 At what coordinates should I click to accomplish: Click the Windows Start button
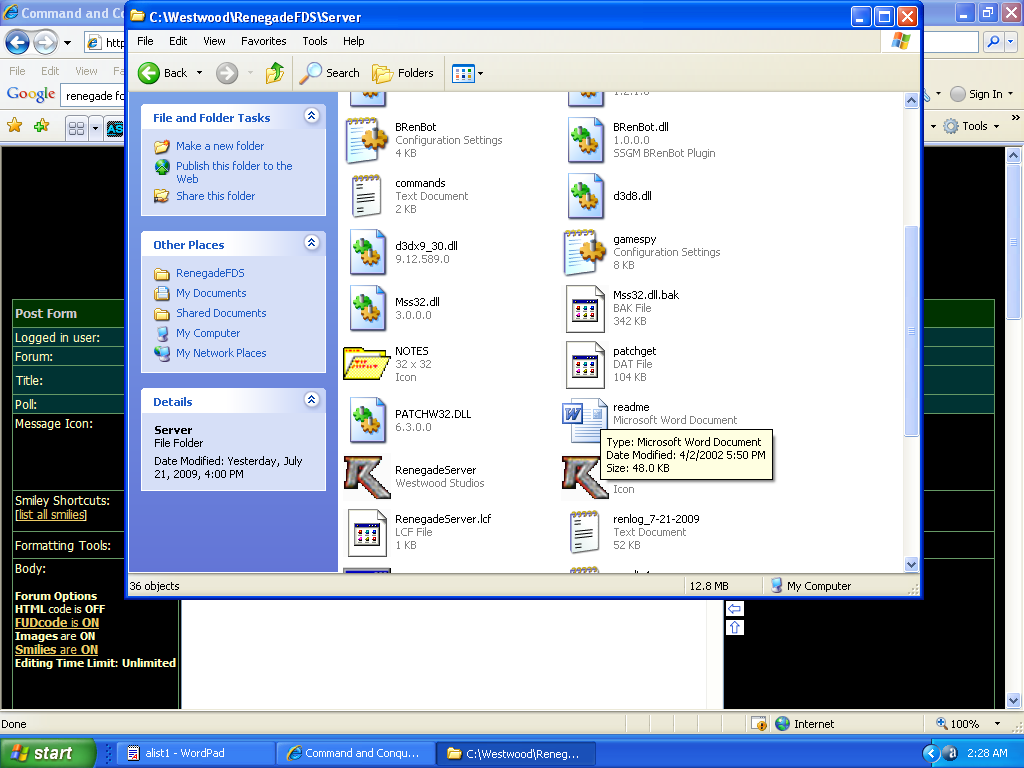pyautogui.click(x=47, y=753)
